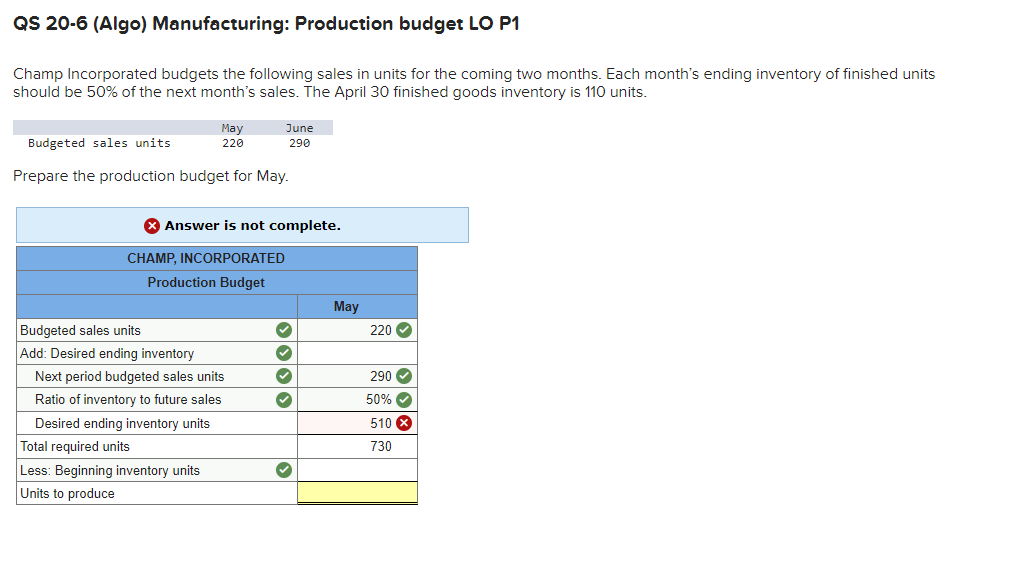Click the May sales value 220 in the data table
This screenshot has height=568, width=1013.
coord(233,143)
